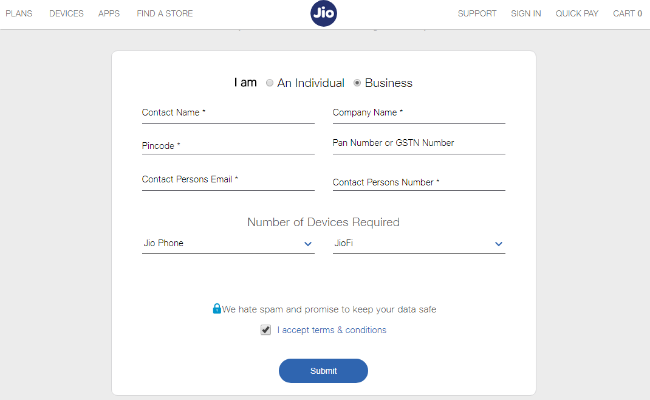Viewport: 650px width, 400px height.
Task: View CART 0
Action: click(x=628, y=14)
